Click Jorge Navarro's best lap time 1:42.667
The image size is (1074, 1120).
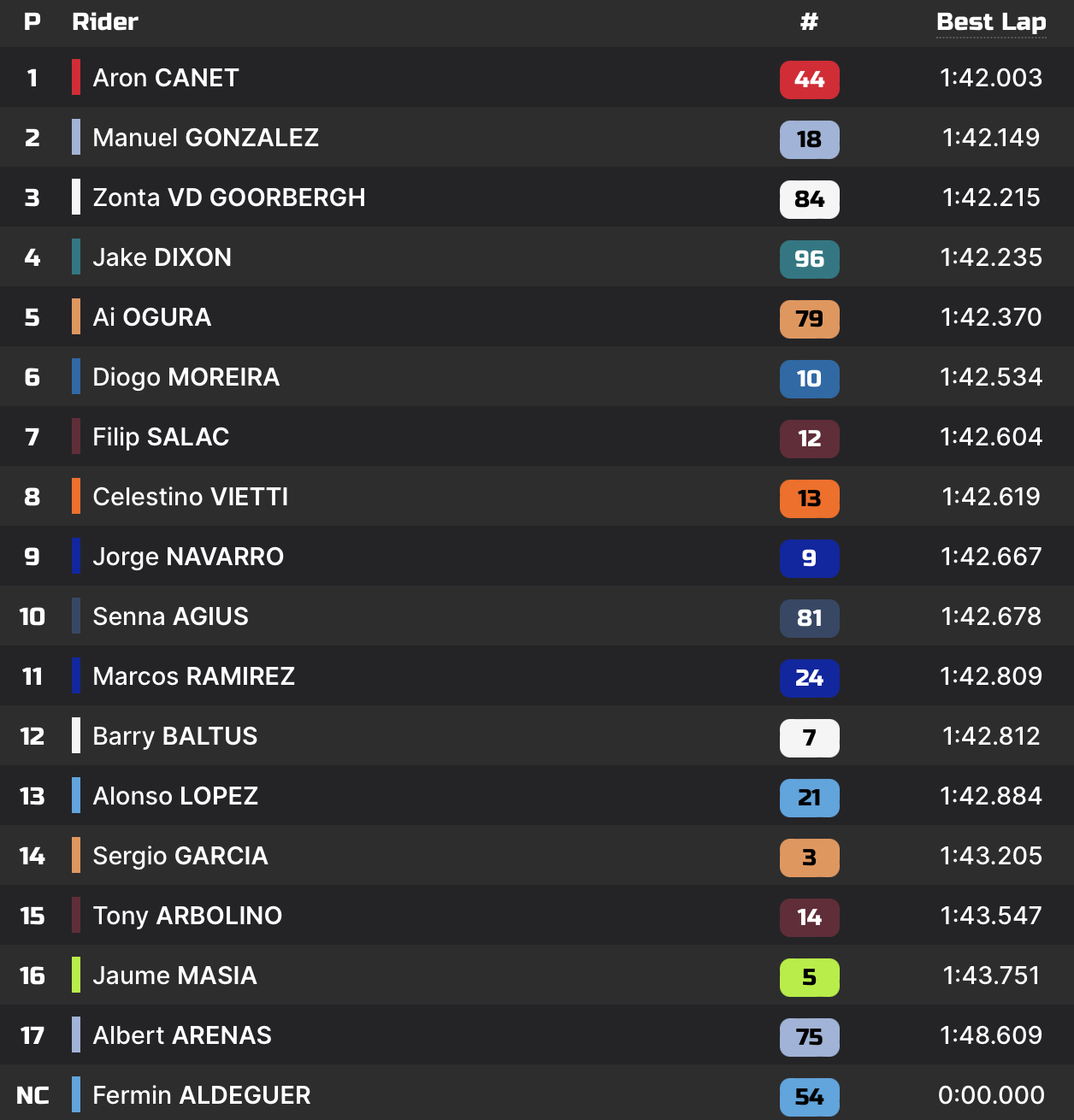pyautogui.click(x=990, y=557)
